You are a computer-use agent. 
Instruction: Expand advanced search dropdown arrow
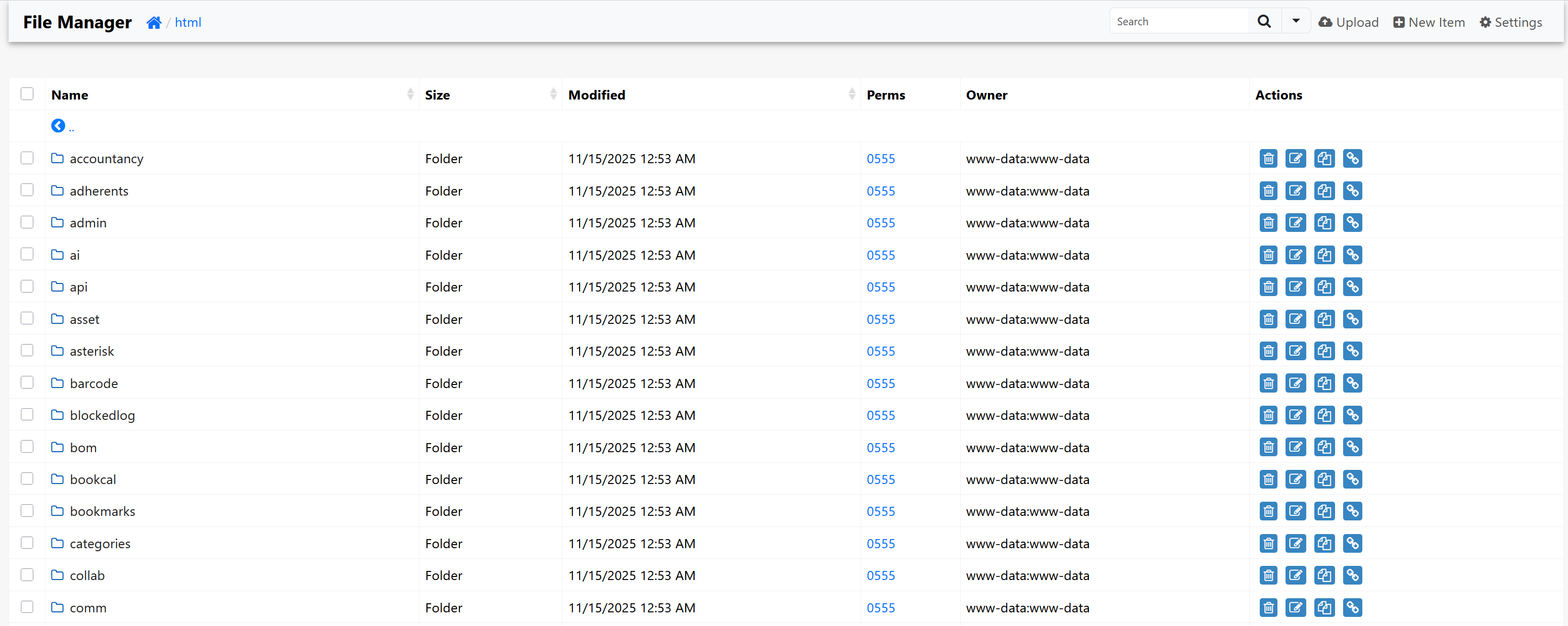pos(1296,21)
